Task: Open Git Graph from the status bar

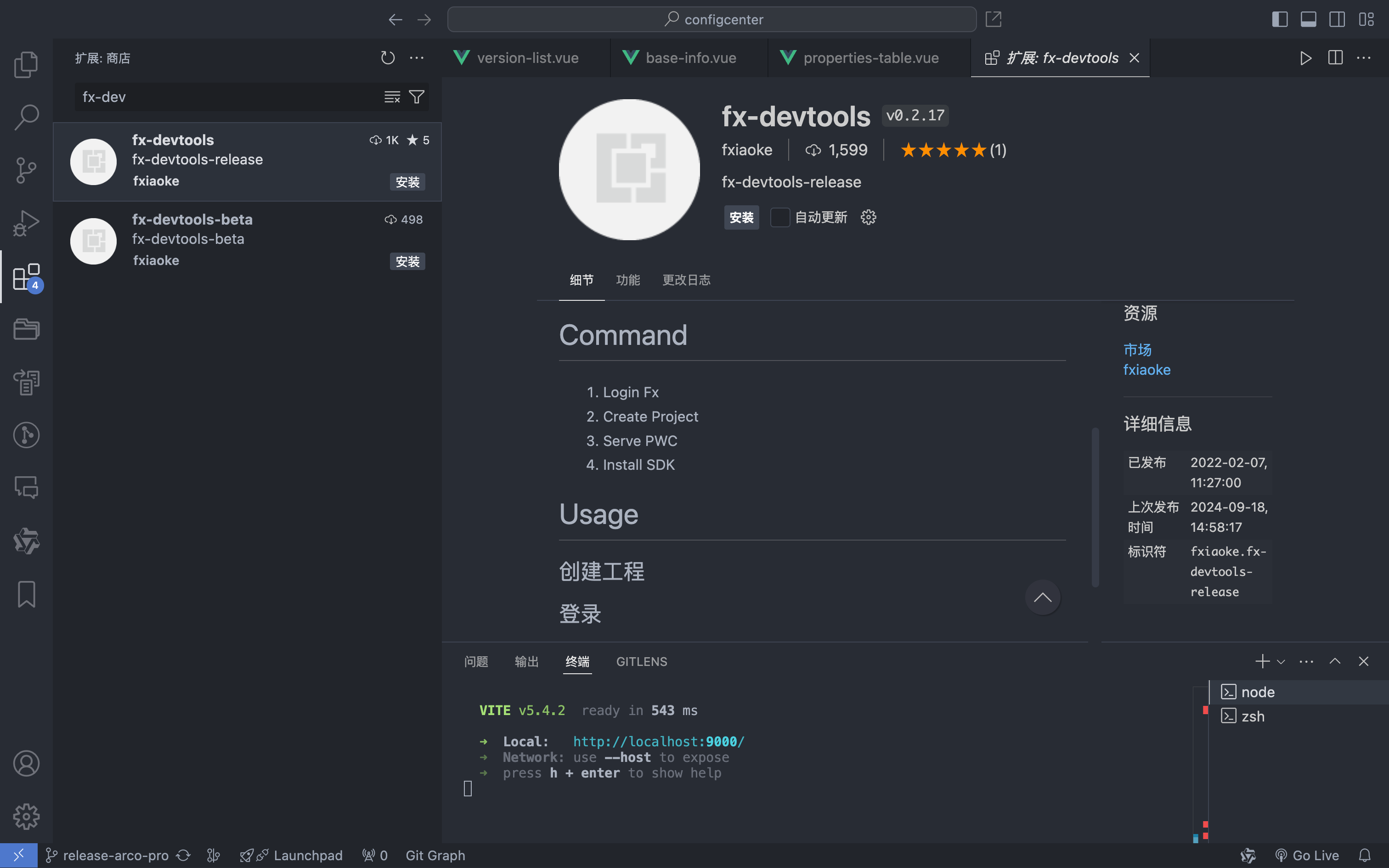Action: point(435,855)
